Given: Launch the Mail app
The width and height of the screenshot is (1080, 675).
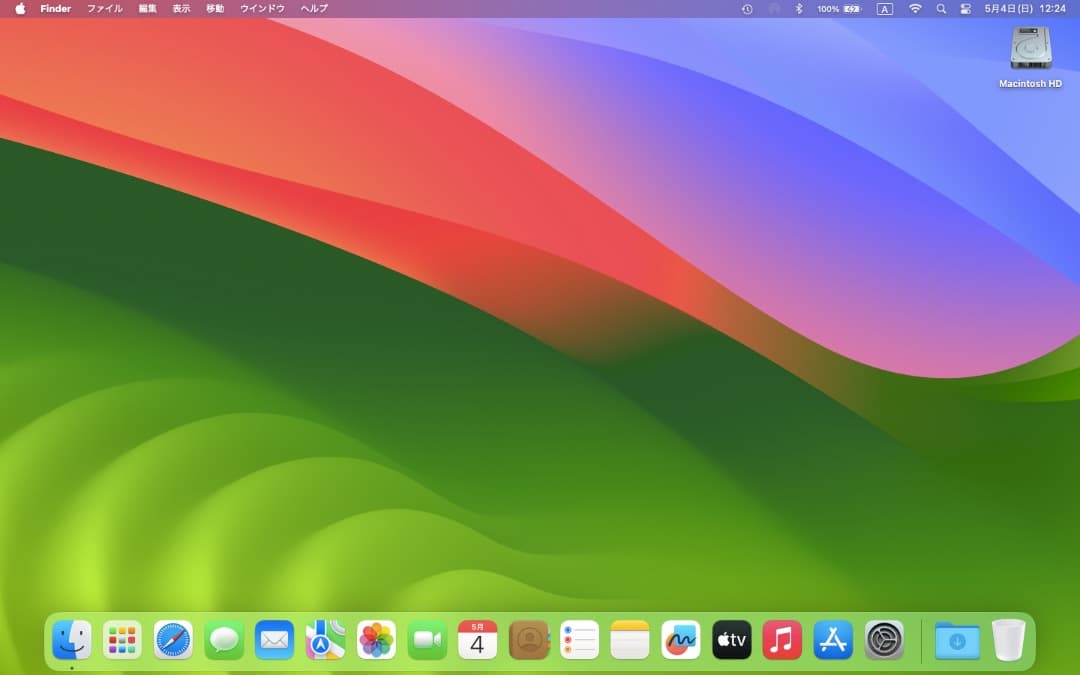Looking at the screenshot, I should [275, 640].
